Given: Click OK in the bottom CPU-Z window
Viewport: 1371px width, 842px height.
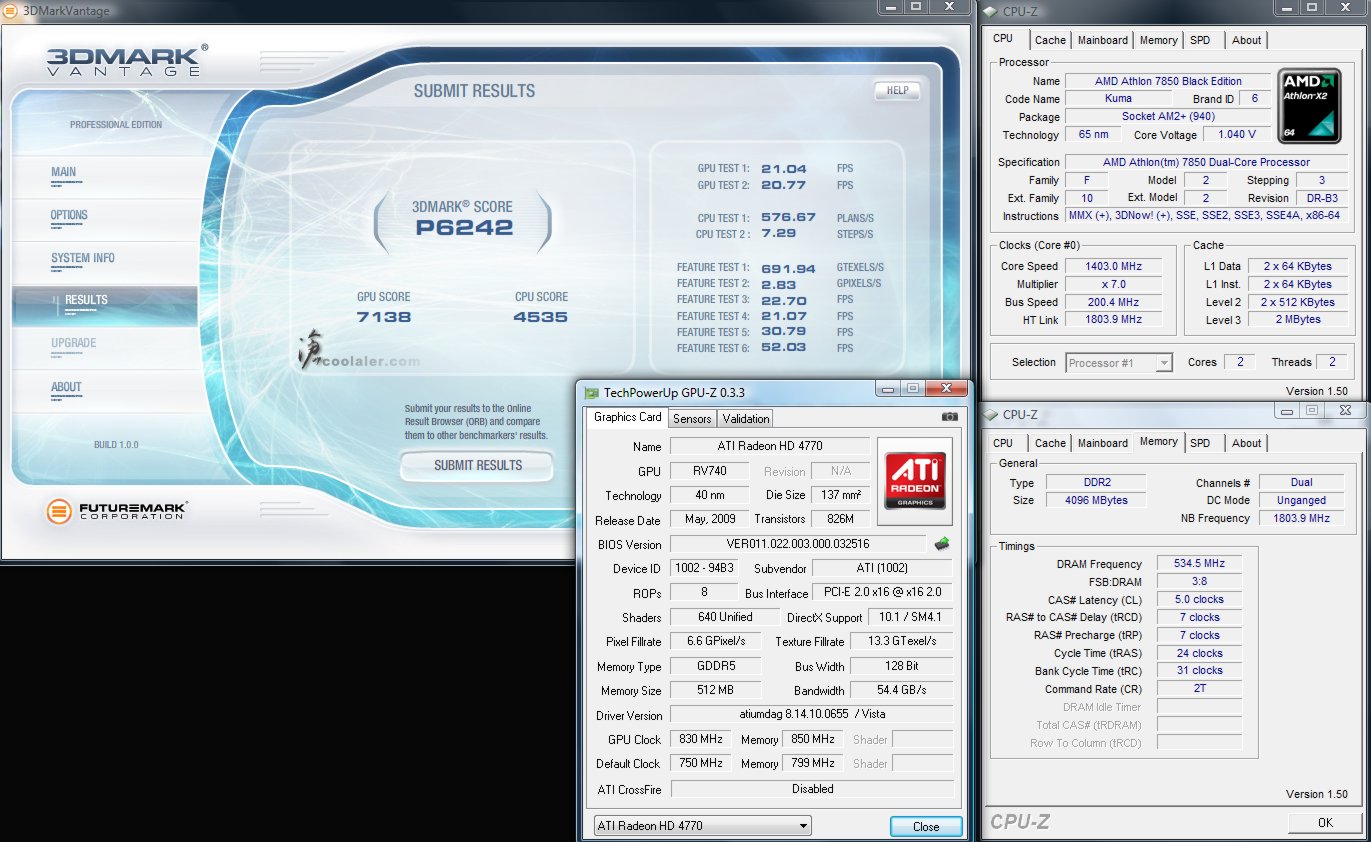Looking at the screenshot, I should click(x=1325, y=823).
